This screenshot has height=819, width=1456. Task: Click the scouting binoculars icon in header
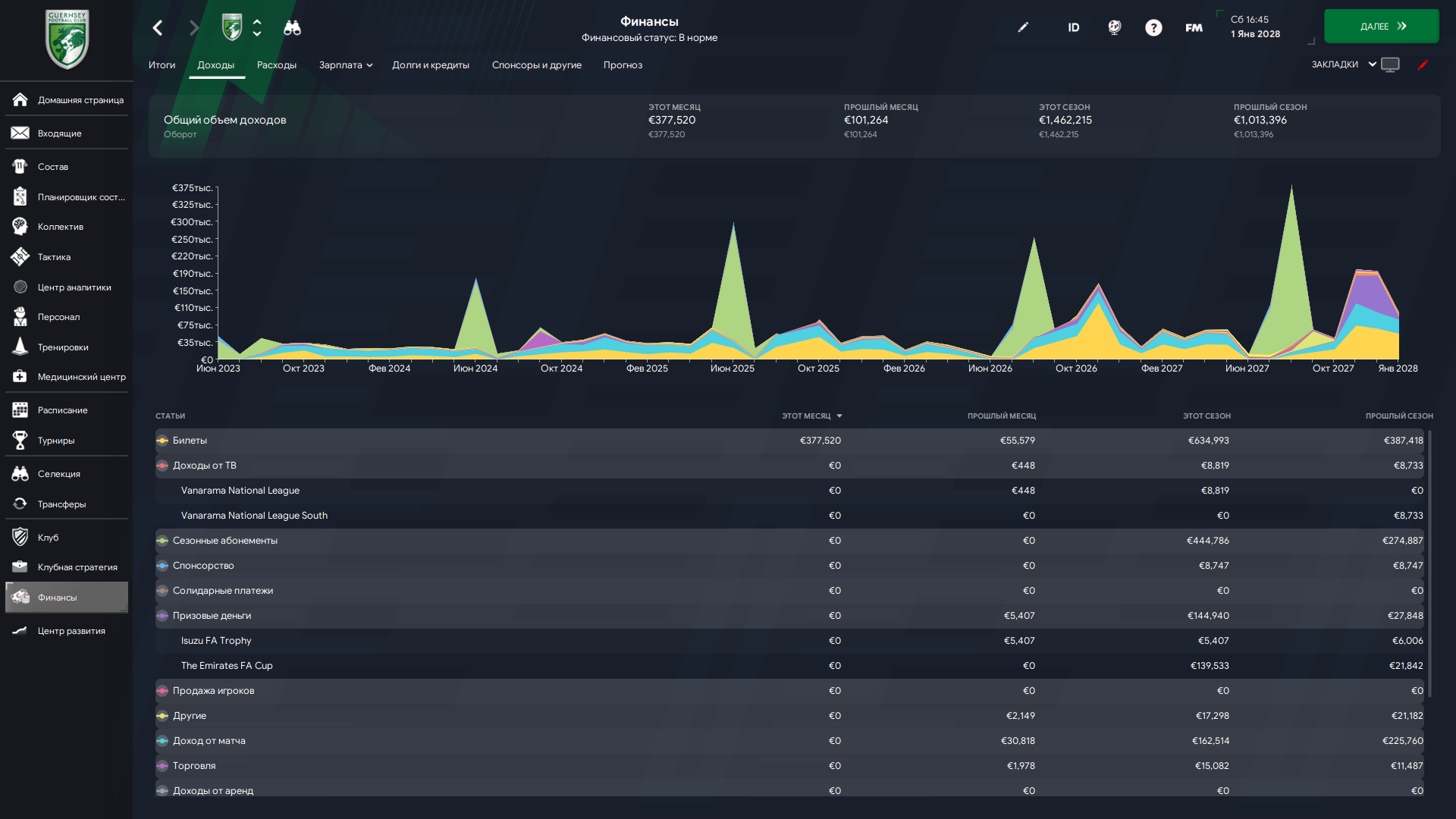click(x=292, y=28)
